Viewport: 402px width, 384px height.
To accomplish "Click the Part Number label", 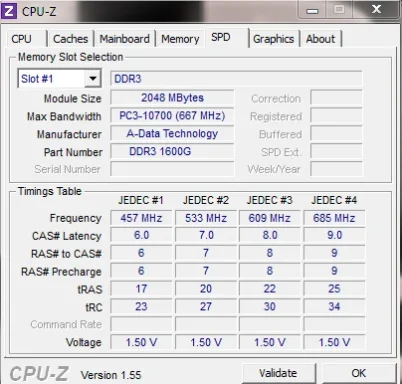I will point(73,152).
